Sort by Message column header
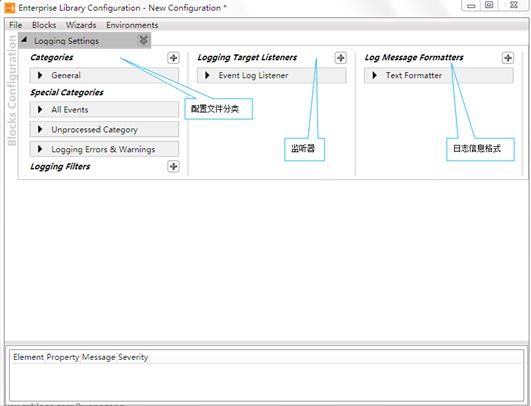Image resolution: width=531 pixels, height=406 pixels. click(99, 357)
